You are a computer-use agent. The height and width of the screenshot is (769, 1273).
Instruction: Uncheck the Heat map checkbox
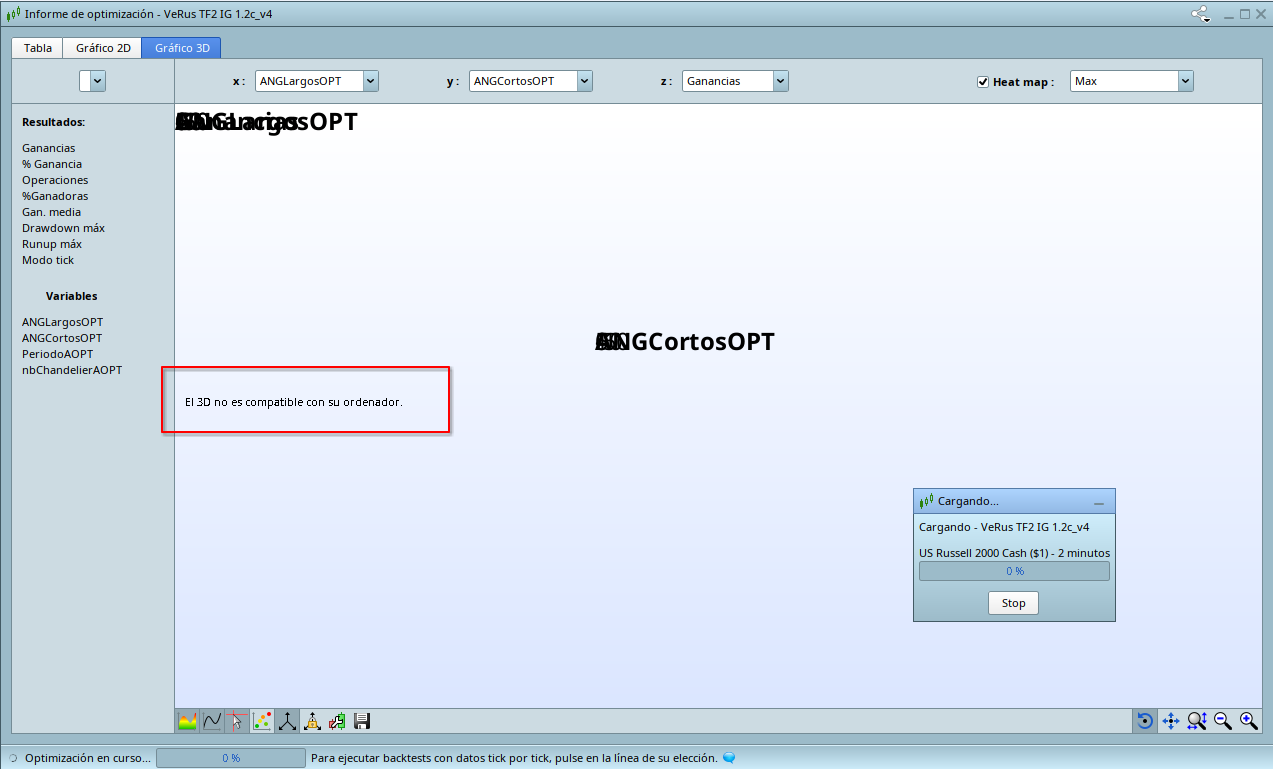click(983, 82)
